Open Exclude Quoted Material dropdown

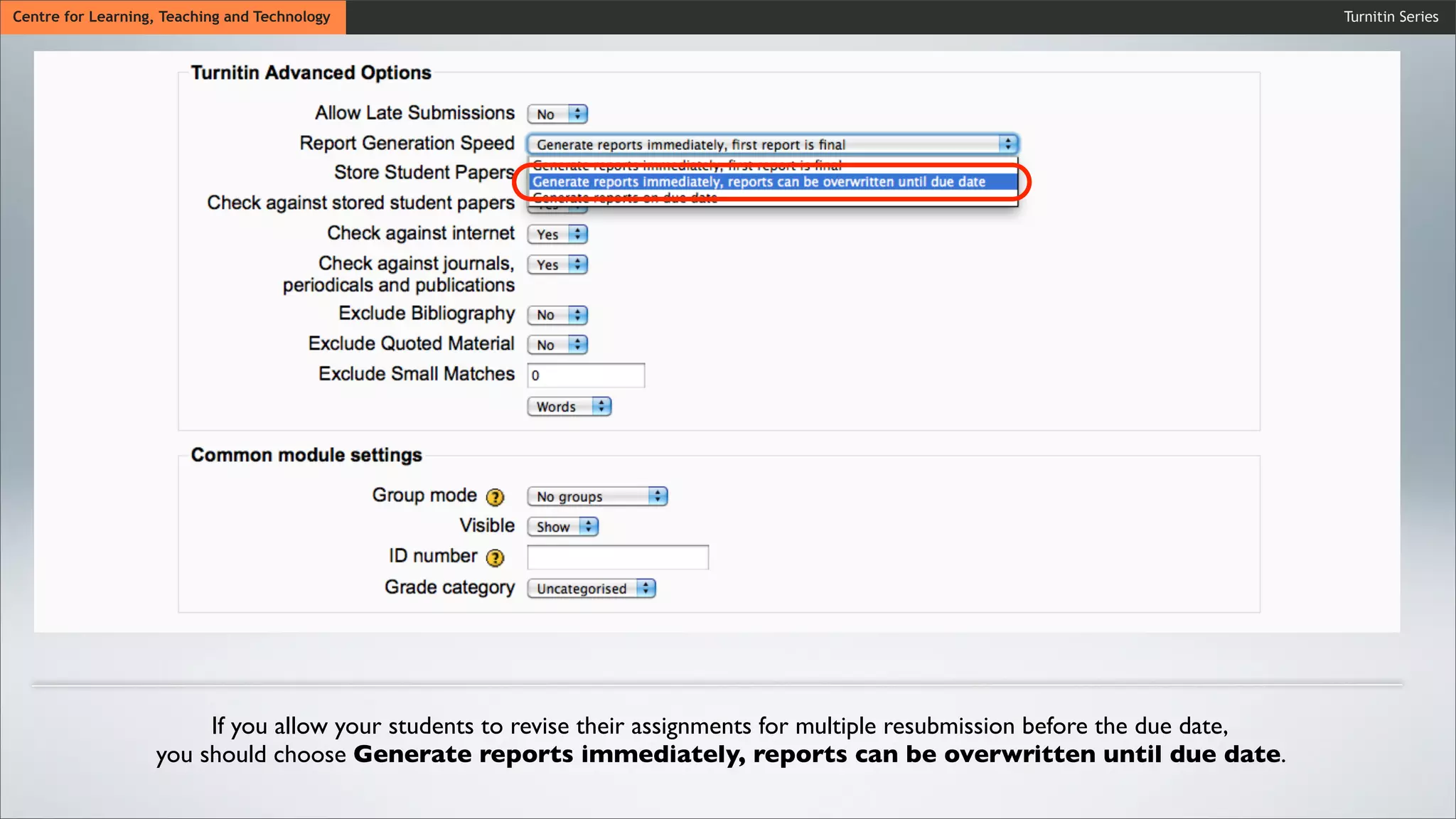pyautogui.click(x=557, y=345)
